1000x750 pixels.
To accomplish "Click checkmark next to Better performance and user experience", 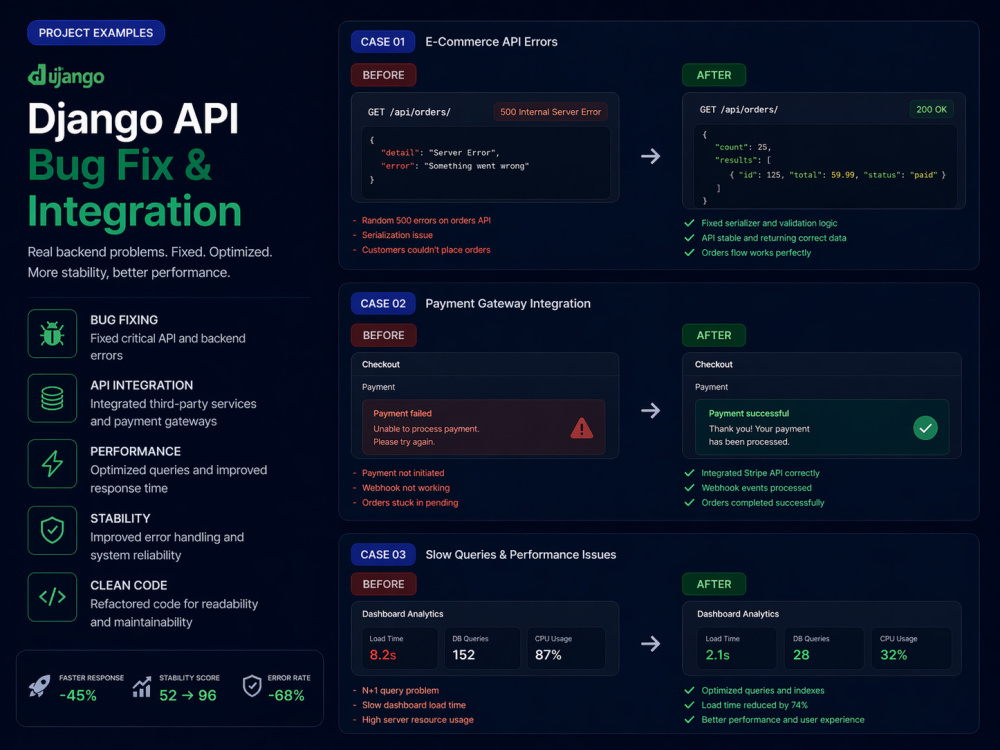I will click(689, 720).
